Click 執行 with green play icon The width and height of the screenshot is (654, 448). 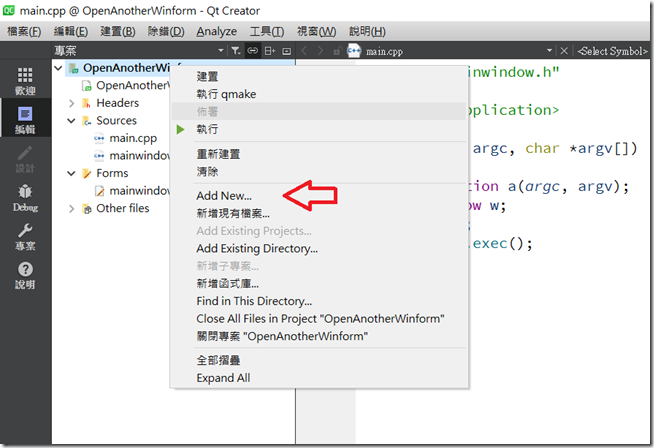point(319,129)
